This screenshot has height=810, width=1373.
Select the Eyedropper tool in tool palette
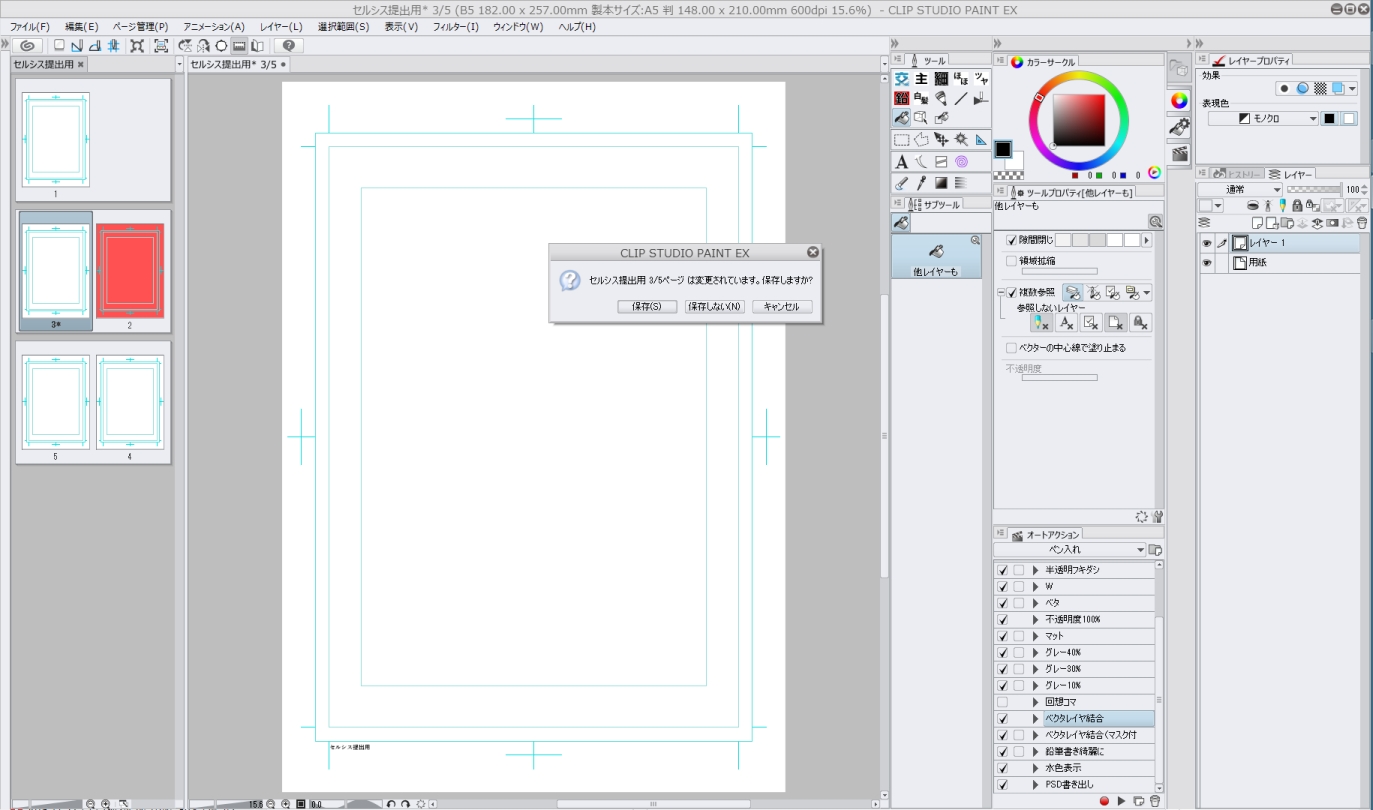pos(921,183)
